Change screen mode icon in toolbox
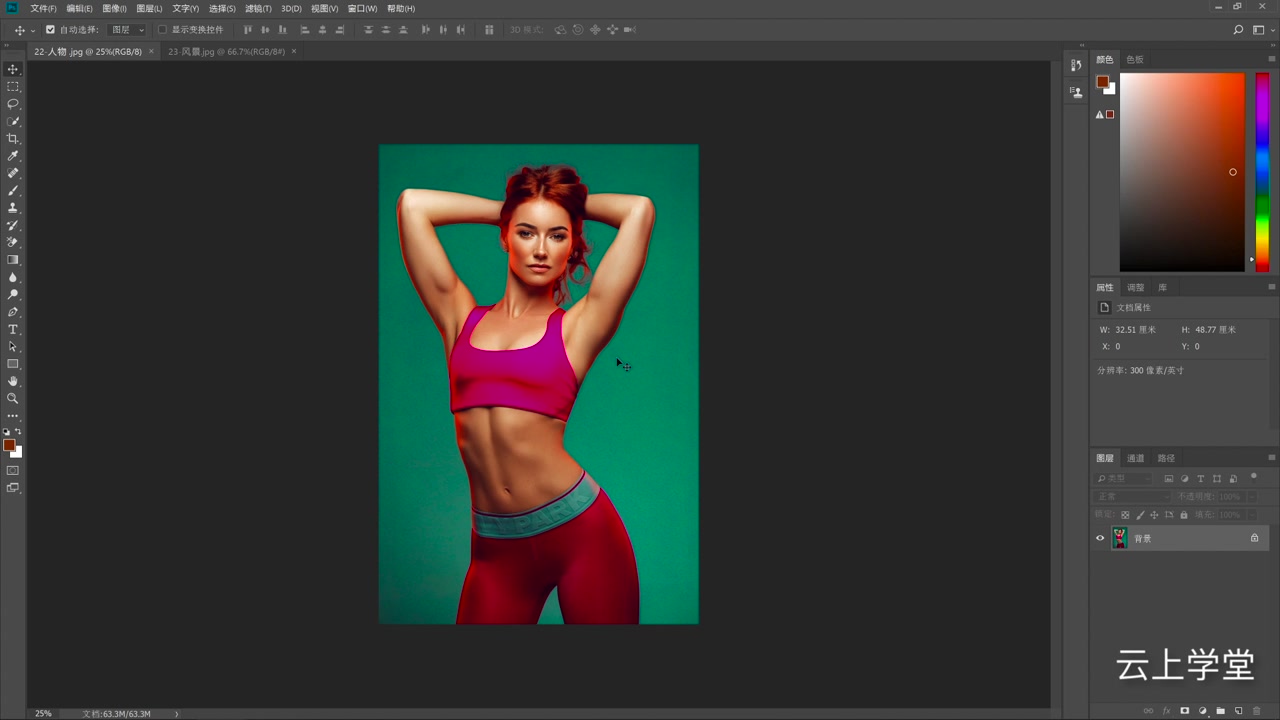Viewport: 1280px width, 720px height. (x=13, y=488)
